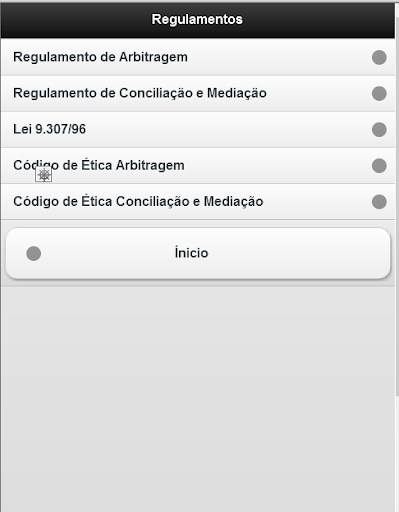Click the small wheel icon over Código text

point(44,174)
